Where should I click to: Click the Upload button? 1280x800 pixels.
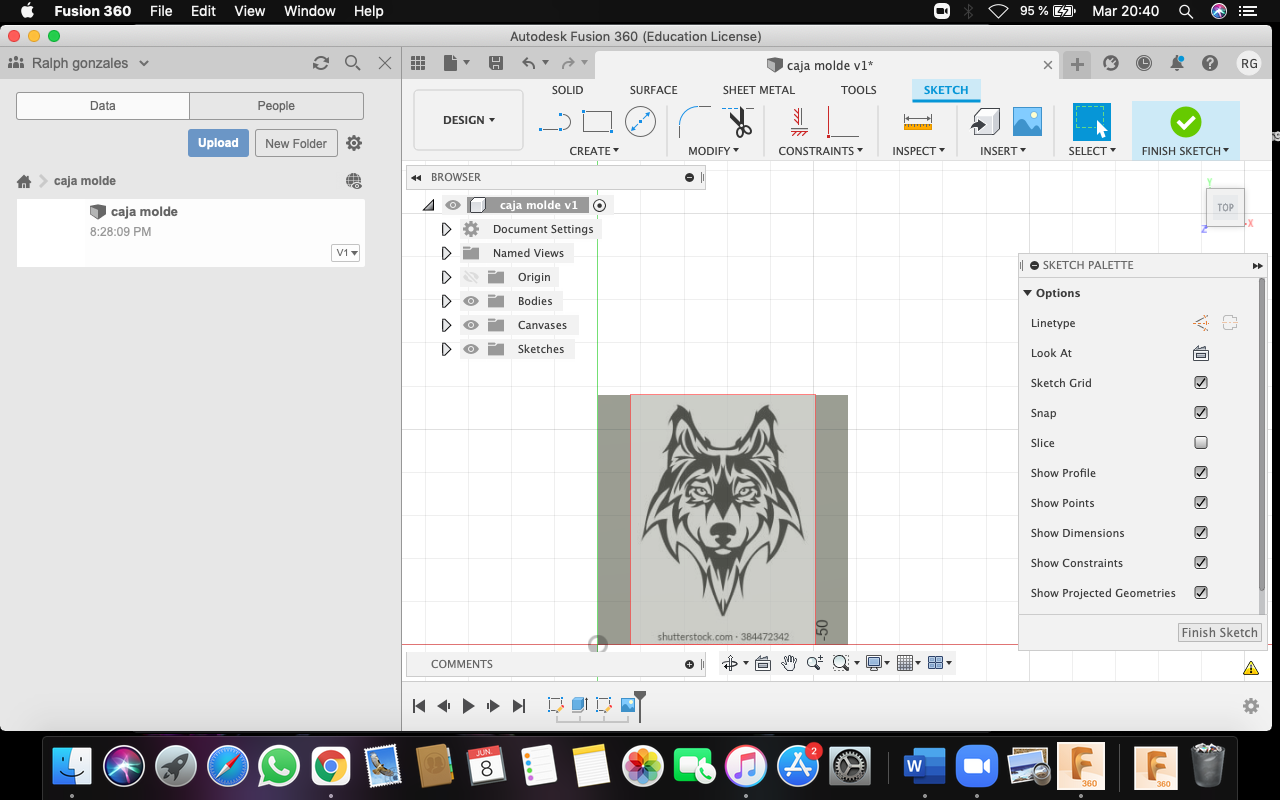218,143
